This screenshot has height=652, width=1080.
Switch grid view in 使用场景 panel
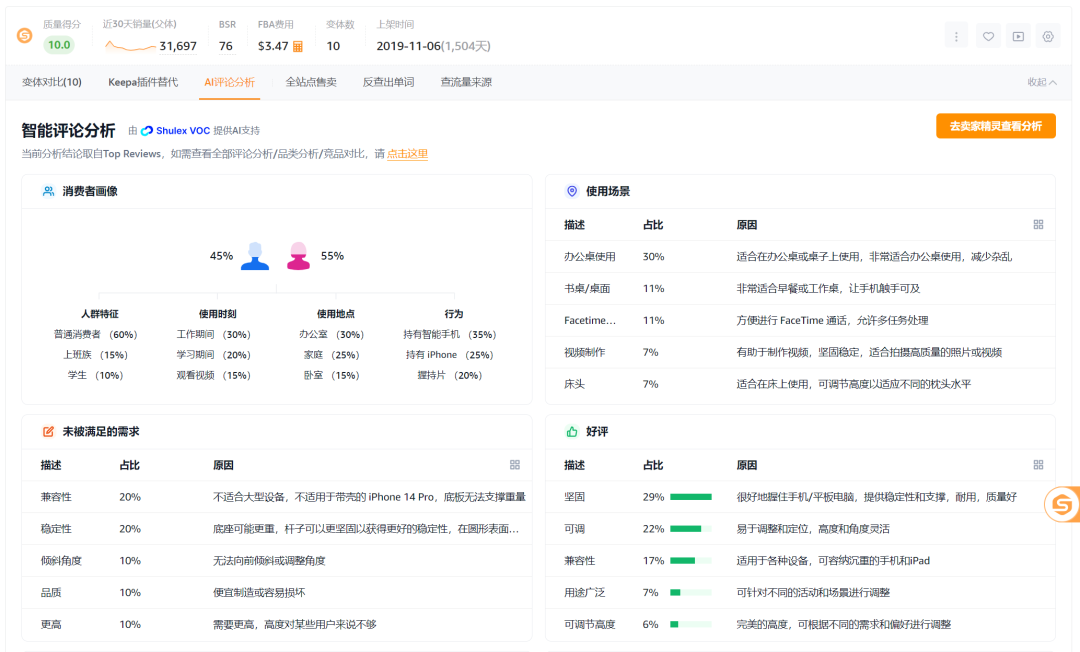click(1038, 225)
